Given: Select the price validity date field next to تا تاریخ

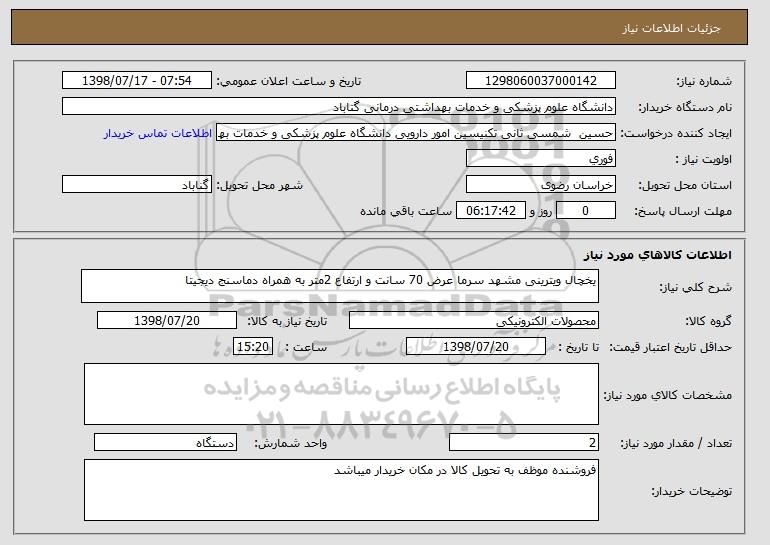Looking at the screenshot, I should tap(476, 347).
